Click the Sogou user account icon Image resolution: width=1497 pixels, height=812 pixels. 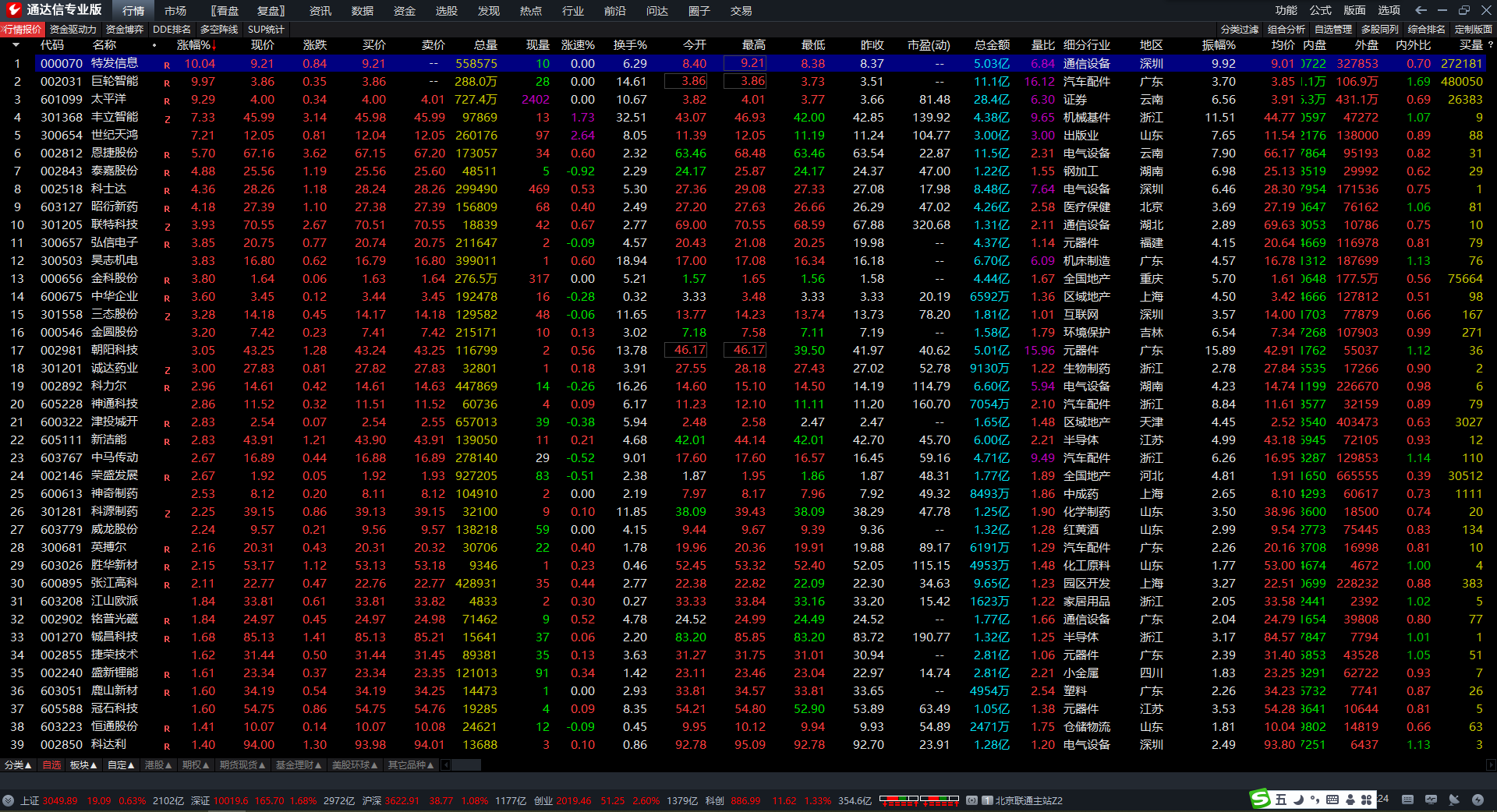[x=1349, y=800]
